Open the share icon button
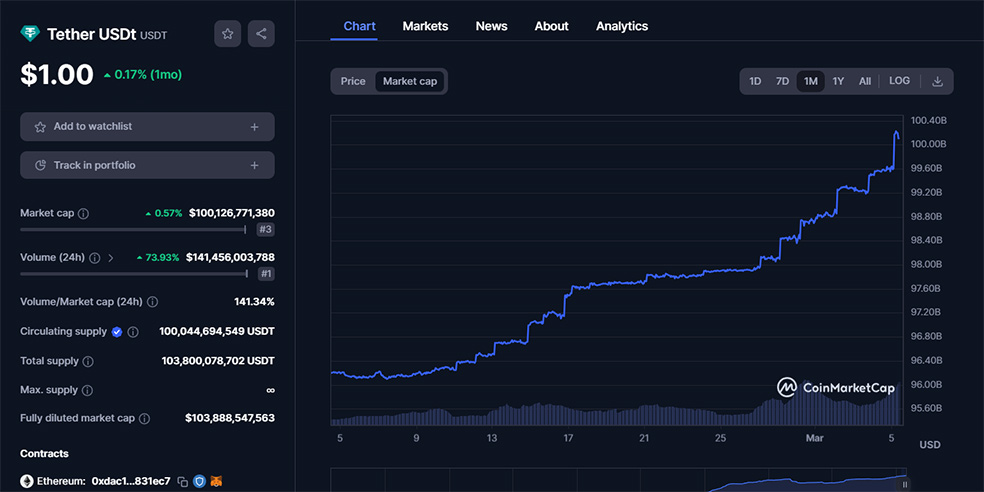 point(261,34)
